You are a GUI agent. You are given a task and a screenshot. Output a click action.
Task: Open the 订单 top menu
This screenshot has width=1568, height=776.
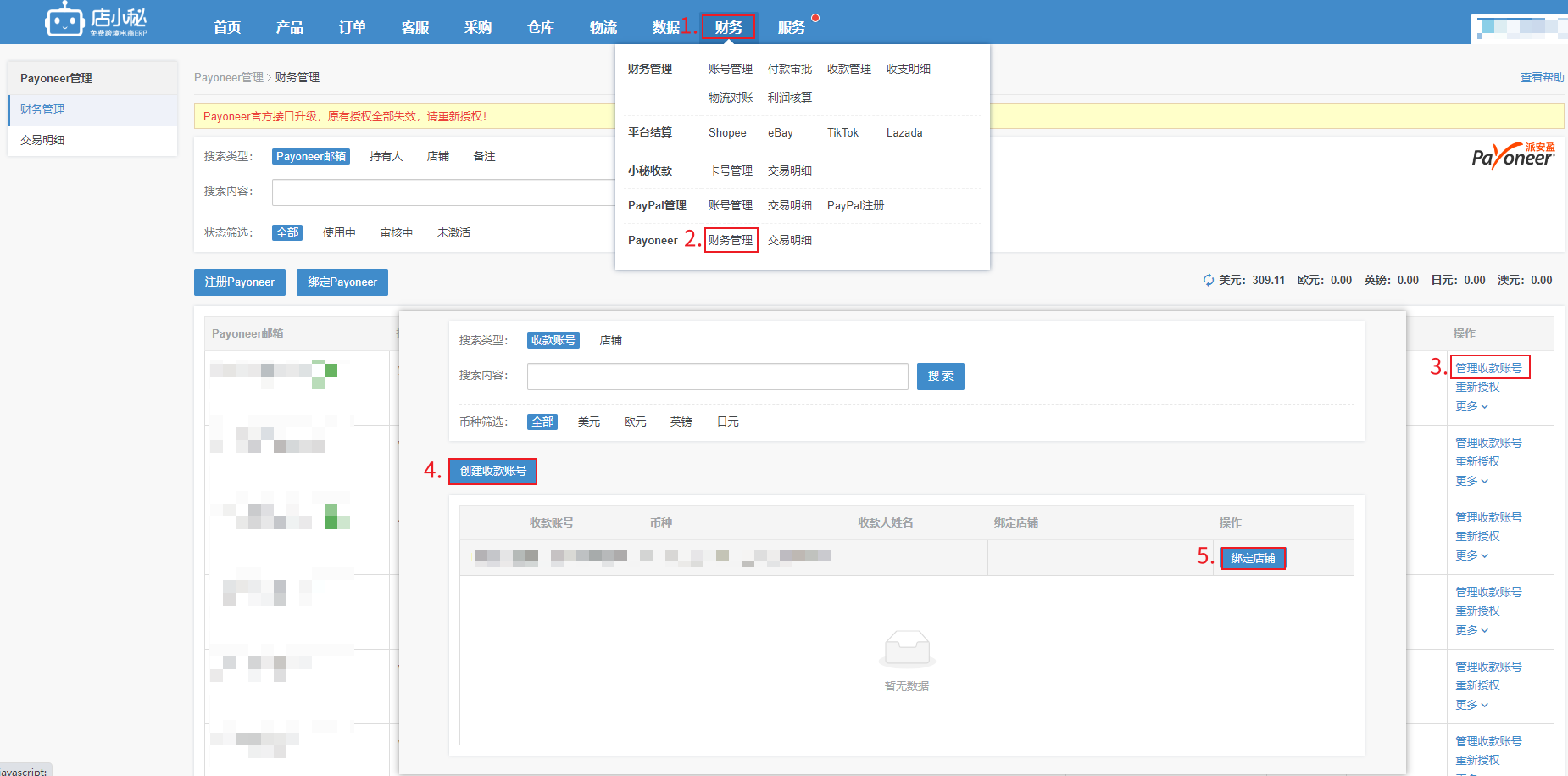(x=353, y=27)
